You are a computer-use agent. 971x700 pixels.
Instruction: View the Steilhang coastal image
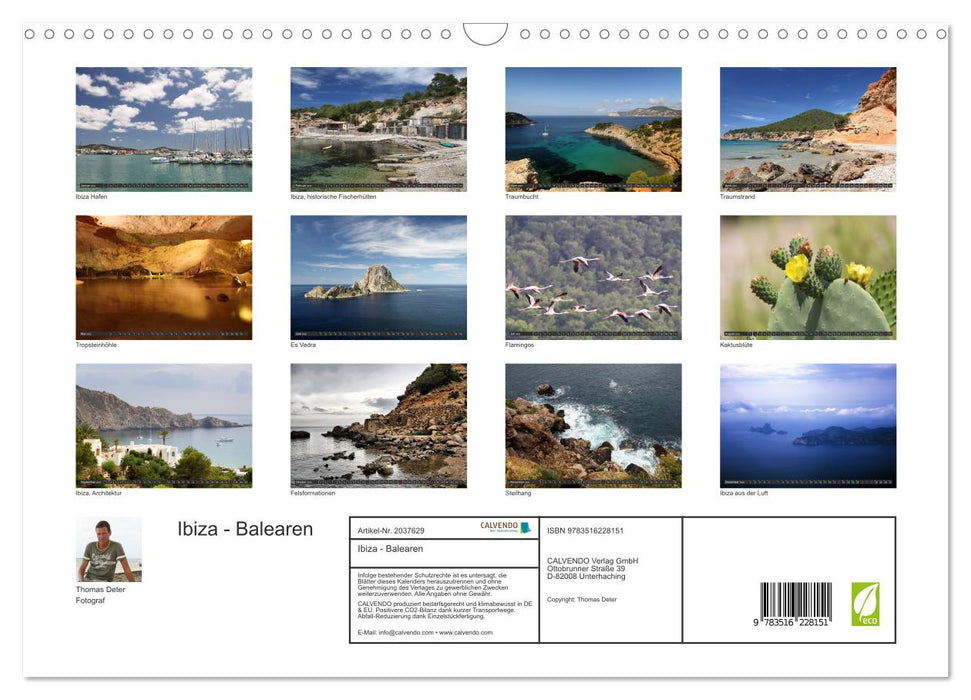594,426
